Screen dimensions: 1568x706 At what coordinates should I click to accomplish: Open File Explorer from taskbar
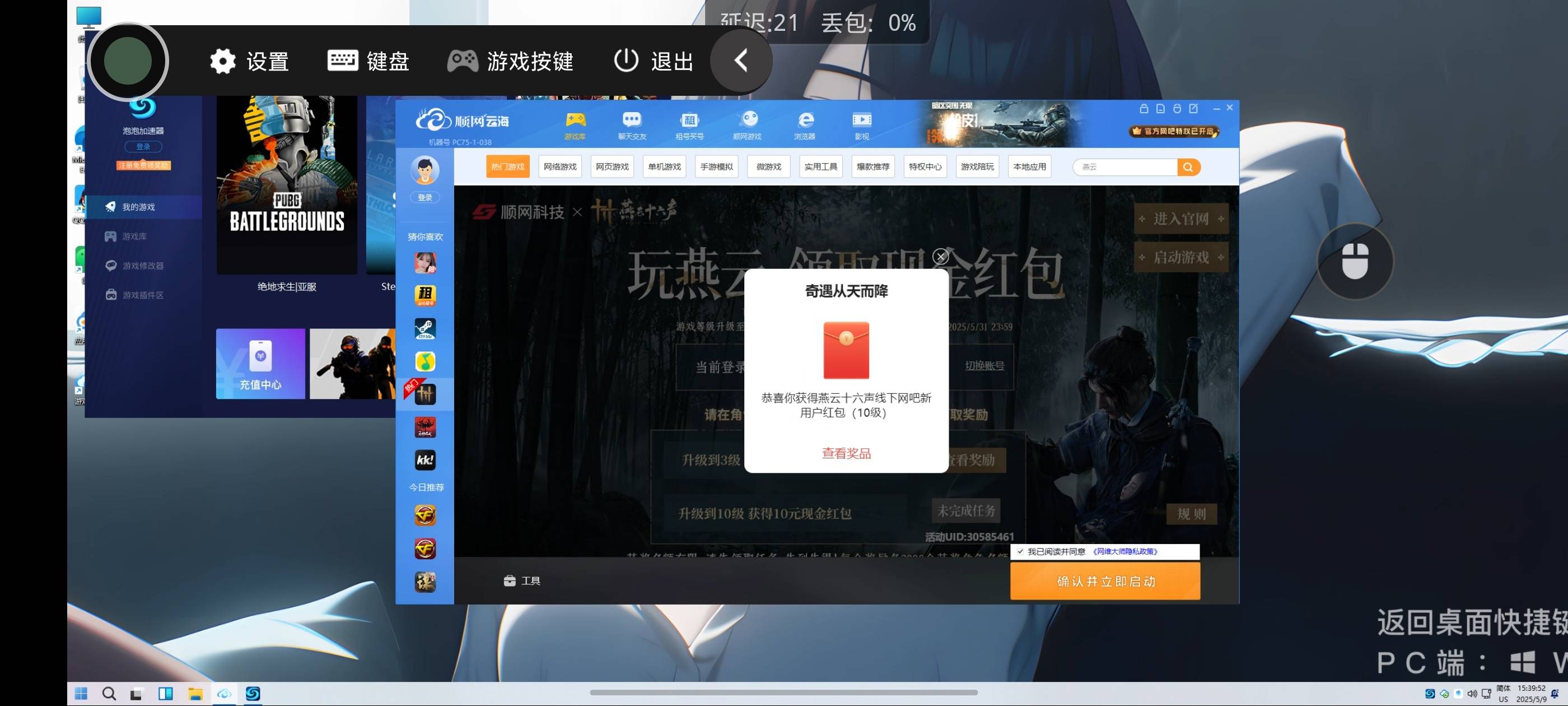click(195, 693)
